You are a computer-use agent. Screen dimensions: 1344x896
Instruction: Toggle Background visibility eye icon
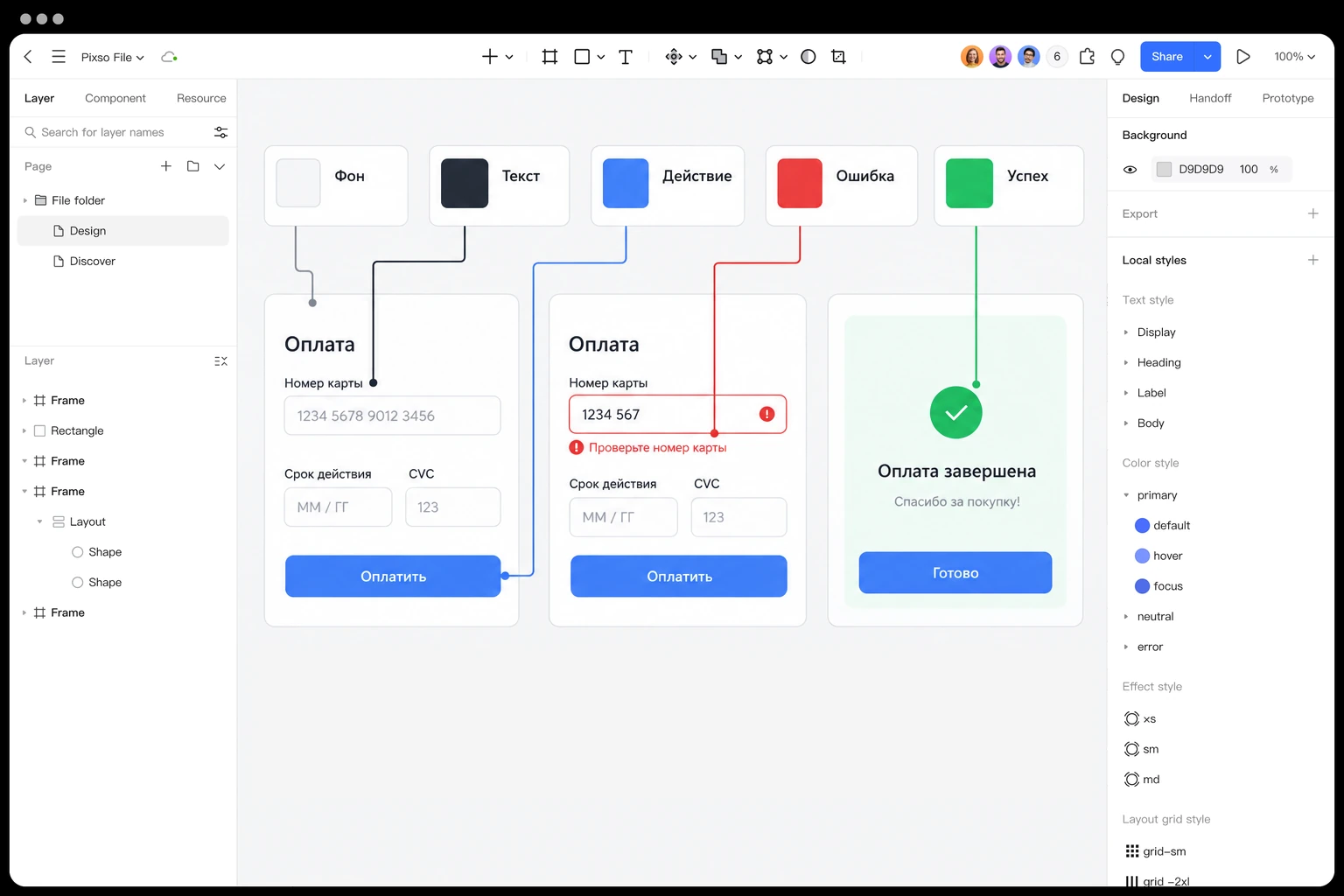[x=1130, y=170]
